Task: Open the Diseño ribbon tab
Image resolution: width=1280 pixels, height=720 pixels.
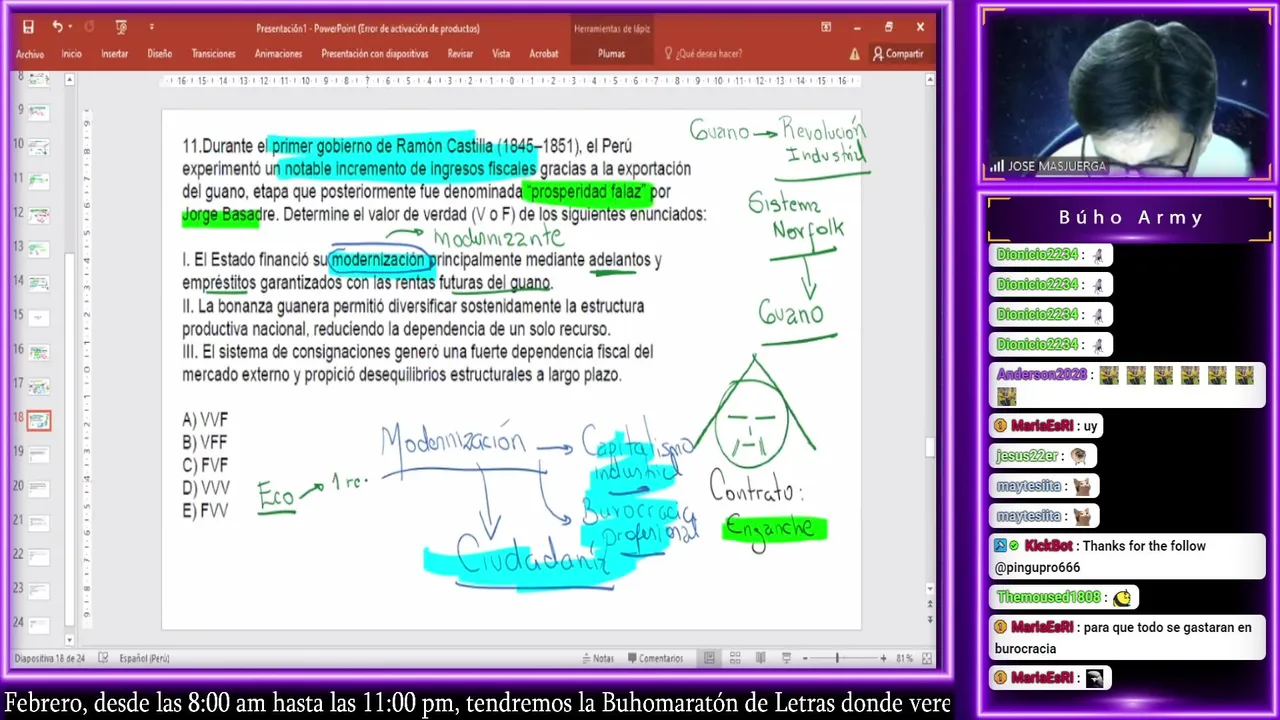Action: pyautogui.click(x=160, y=54)
